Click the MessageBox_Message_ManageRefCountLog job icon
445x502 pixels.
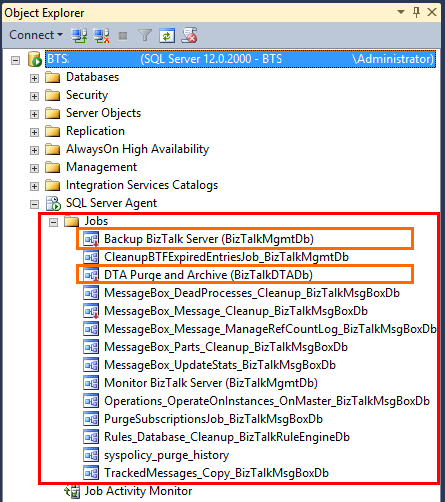coord(91,329)
